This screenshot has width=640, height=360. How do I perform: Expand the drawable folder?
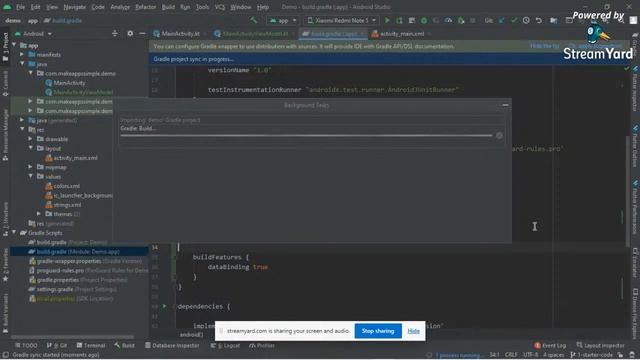pos(30,139)
